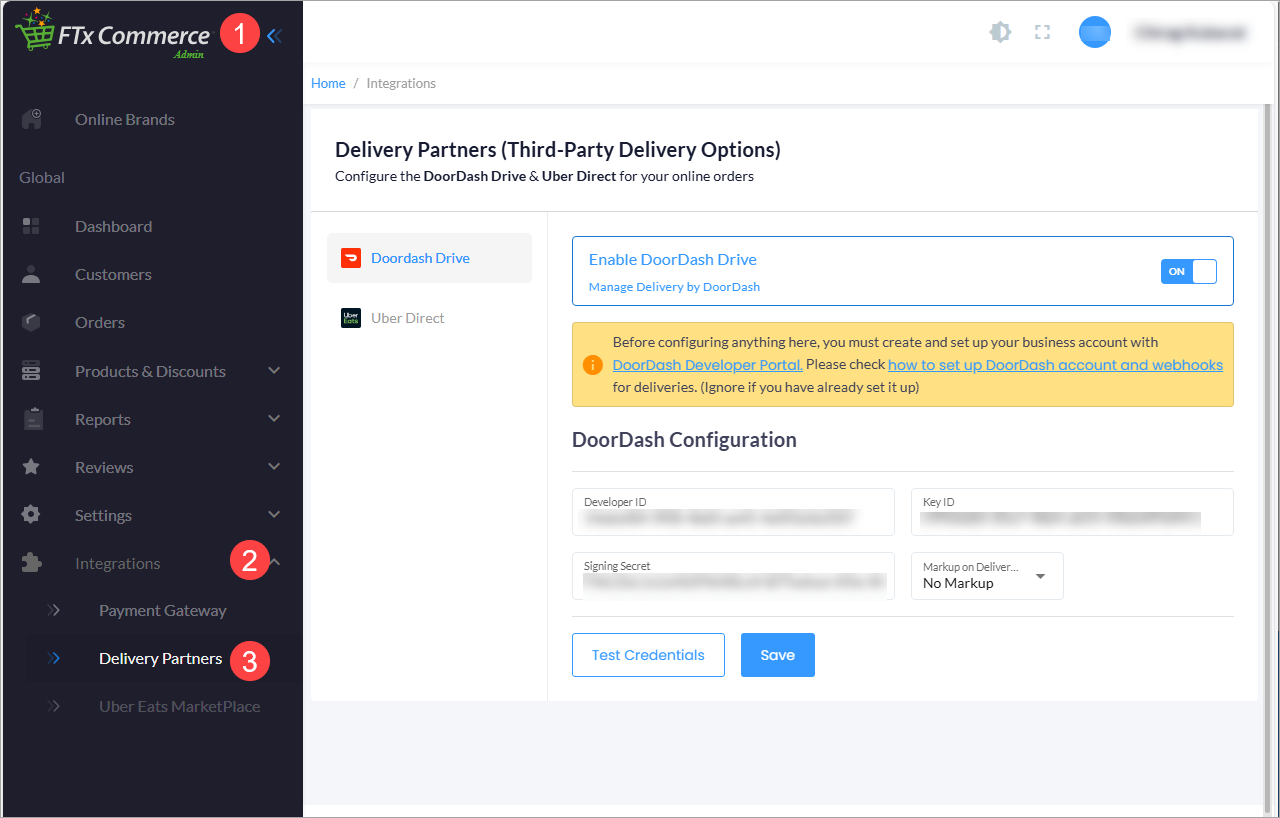The height and width of the screenshot is (818, 1280).
Task: Click the Integrations breadcrumb text
Action: [x=401, y=83]
